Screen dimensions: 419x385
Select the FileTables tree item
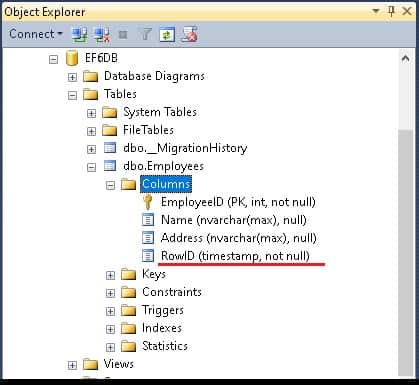coord(148,130)
